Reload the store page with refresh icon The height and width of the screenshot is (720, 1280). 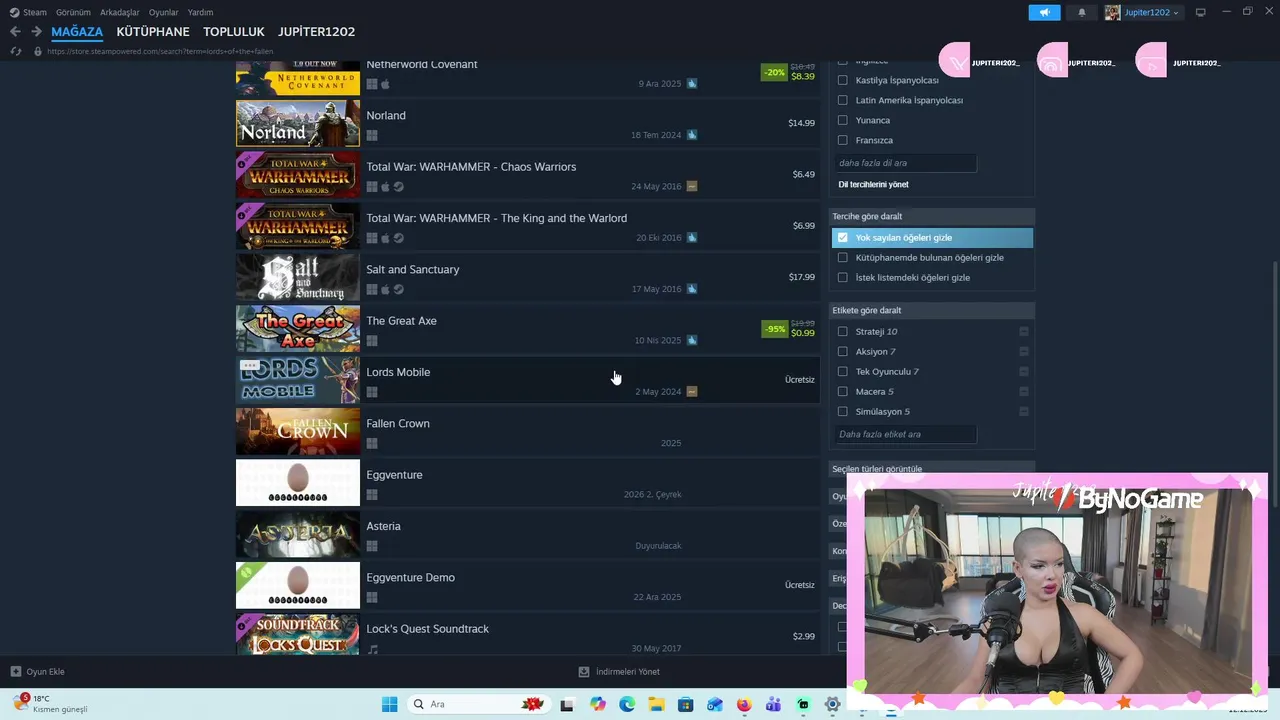pyautogui.click(x=16, y=51)
